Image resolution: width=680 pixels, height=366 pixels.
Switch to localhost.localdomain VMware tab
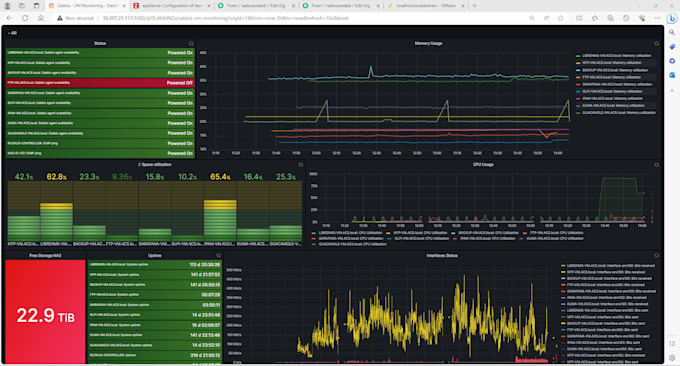click(426, 6)
